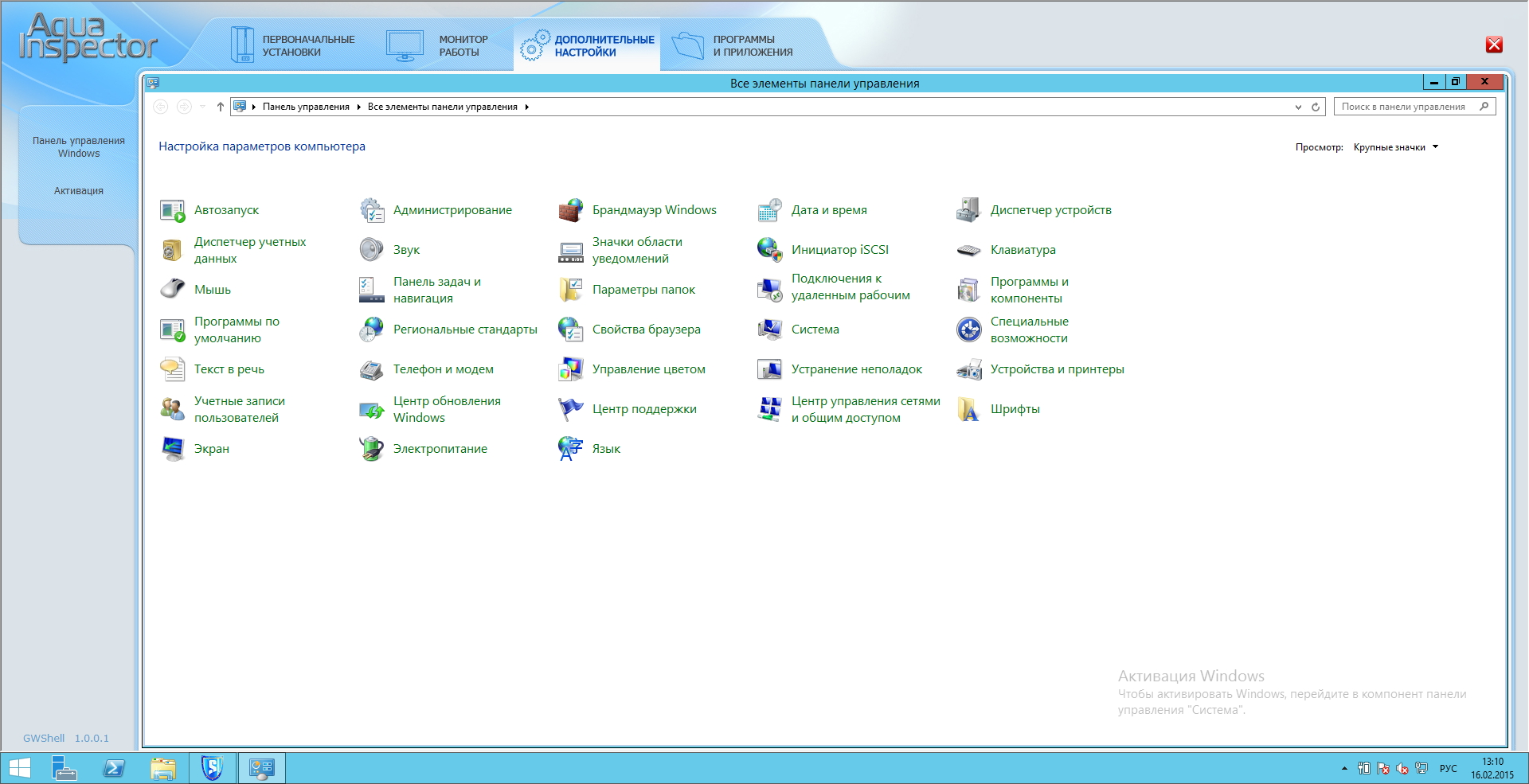
Task: Open Параметры папок folder icon
Action: click(x=570, y=290)
